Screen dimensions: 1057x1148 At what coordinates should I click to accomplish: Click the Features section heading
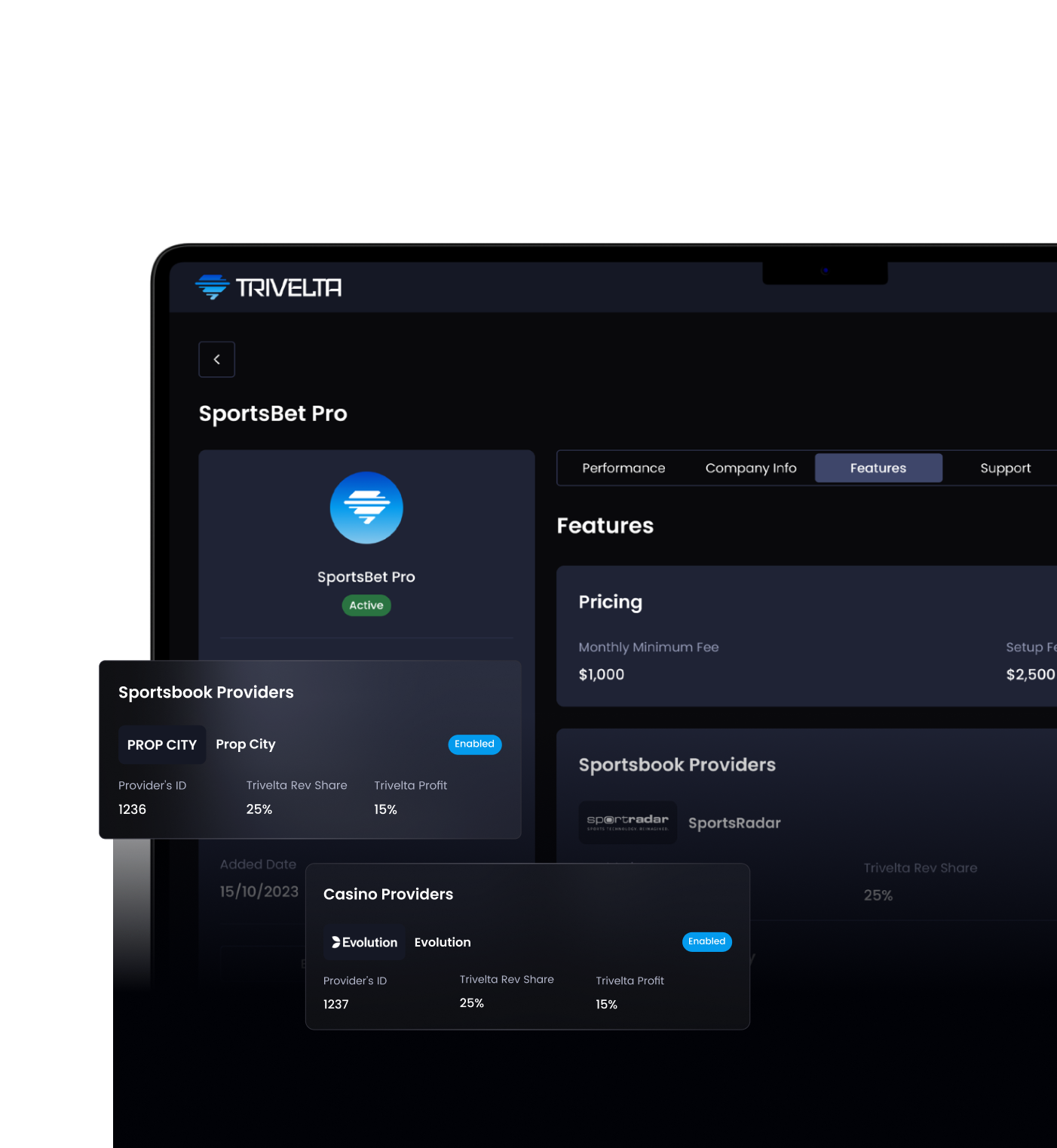click(605, 526)
